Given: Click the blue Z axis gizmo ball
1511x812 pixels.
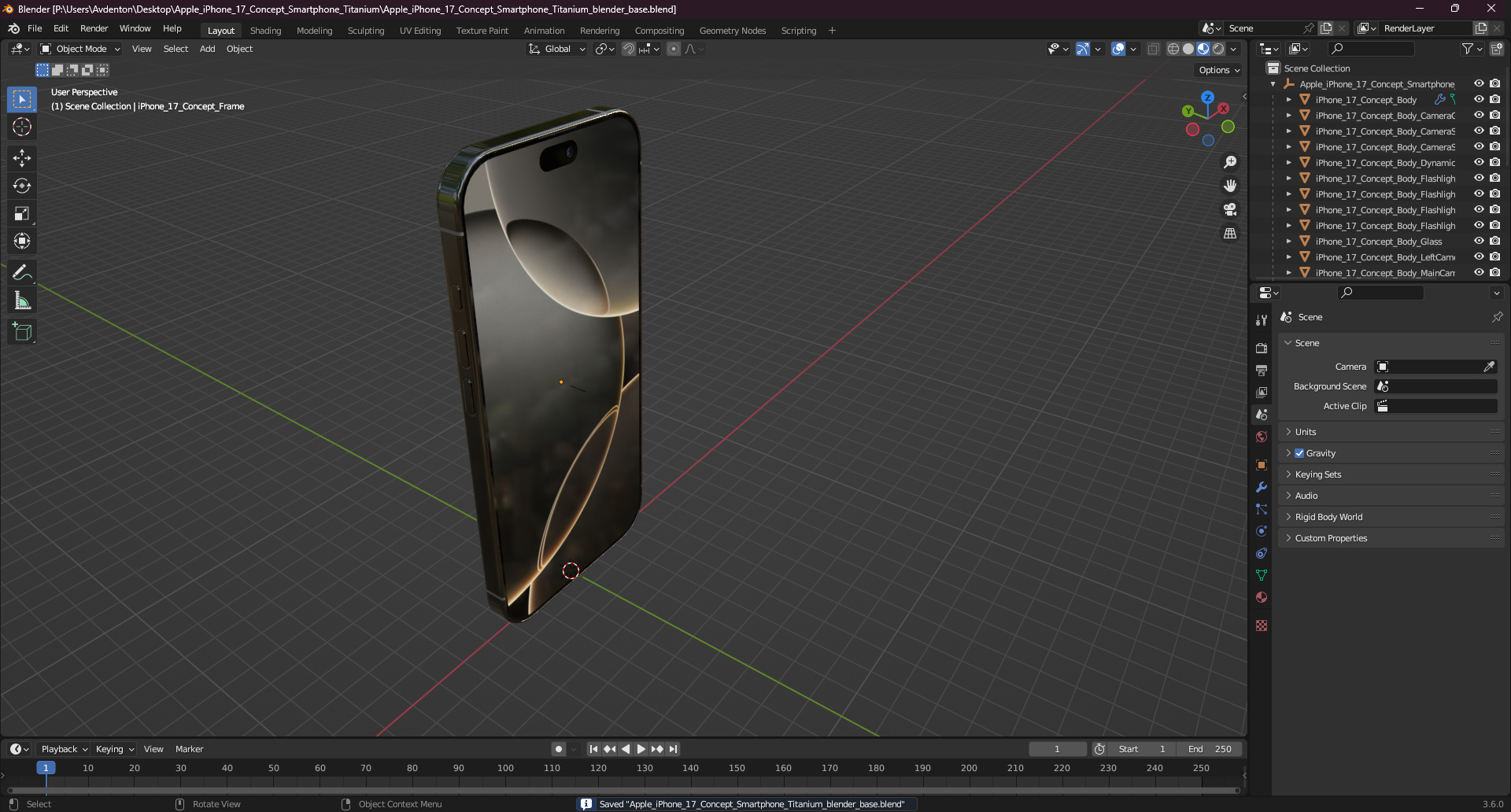Looking at the screenshot, I should click(1207, 98).
